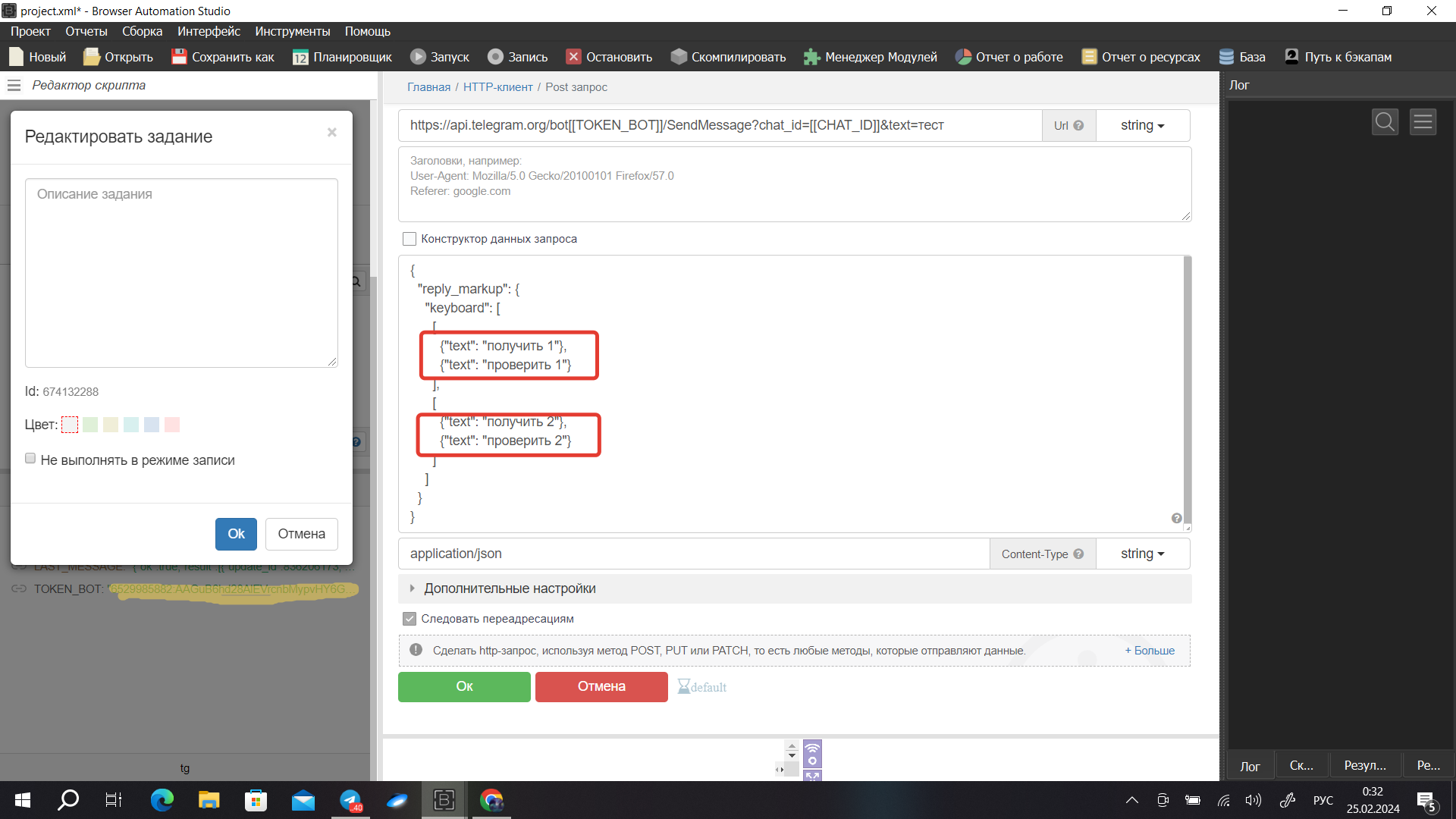
Task: Click the Record toolbar icon
Action: 495,57
